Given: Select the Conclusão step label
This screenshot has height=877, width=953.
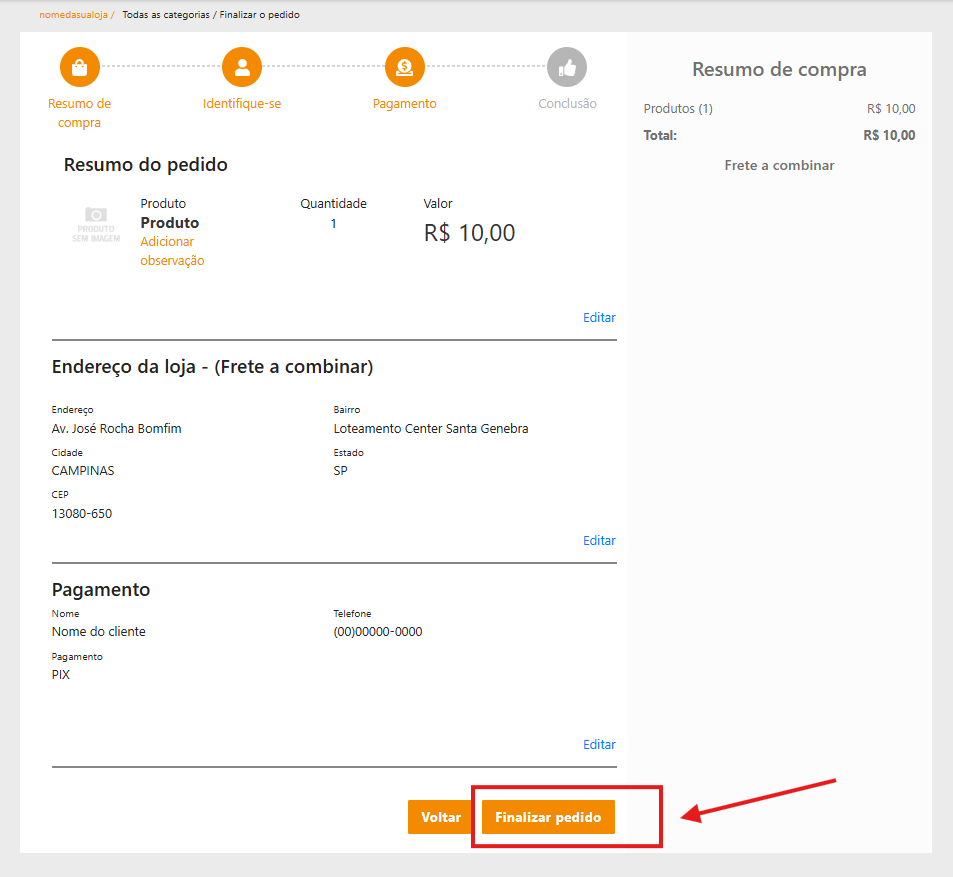Looking at the screenshot, I should click(x=567, y=103).
